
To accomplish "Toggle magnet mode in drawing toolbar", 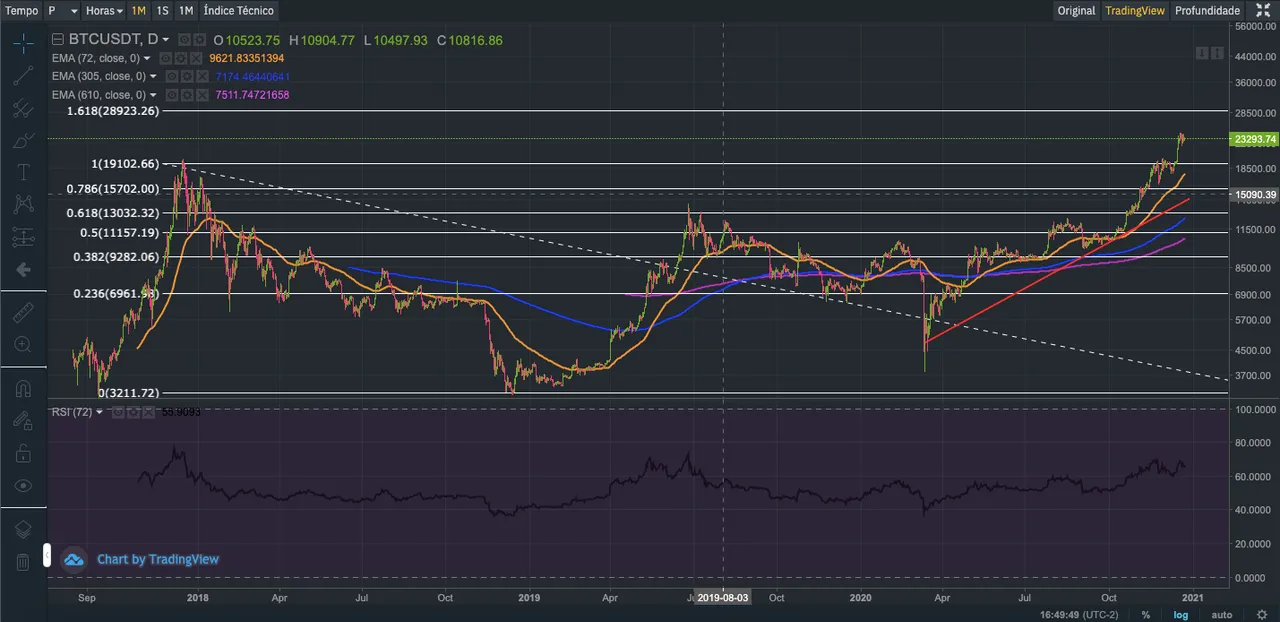I will tap(23, 389).
